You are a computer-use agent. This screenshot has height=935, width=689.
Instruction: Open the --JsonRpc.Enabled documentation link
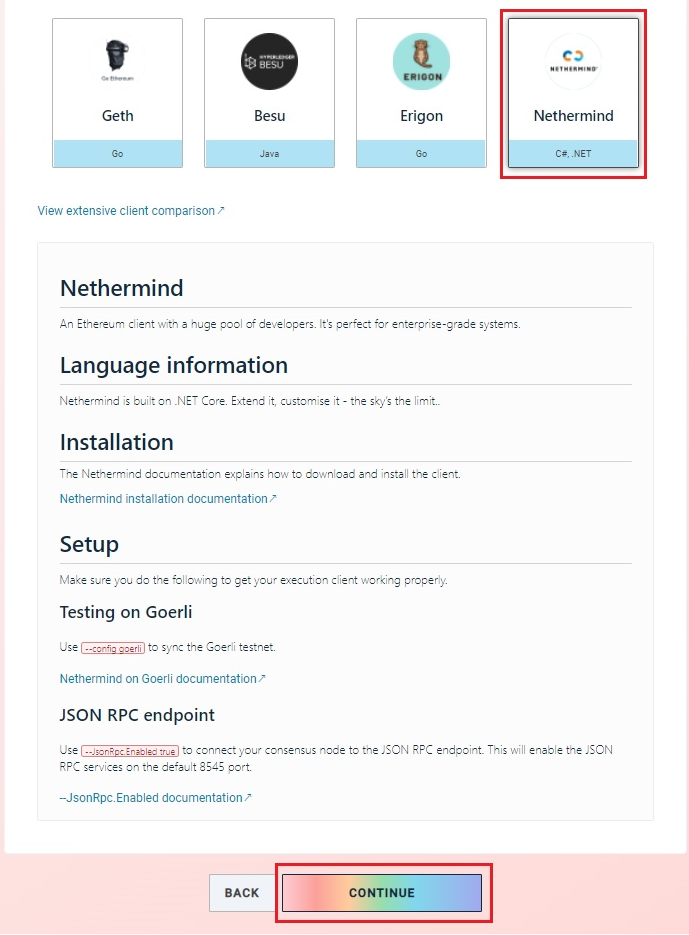tap(155, 798)
